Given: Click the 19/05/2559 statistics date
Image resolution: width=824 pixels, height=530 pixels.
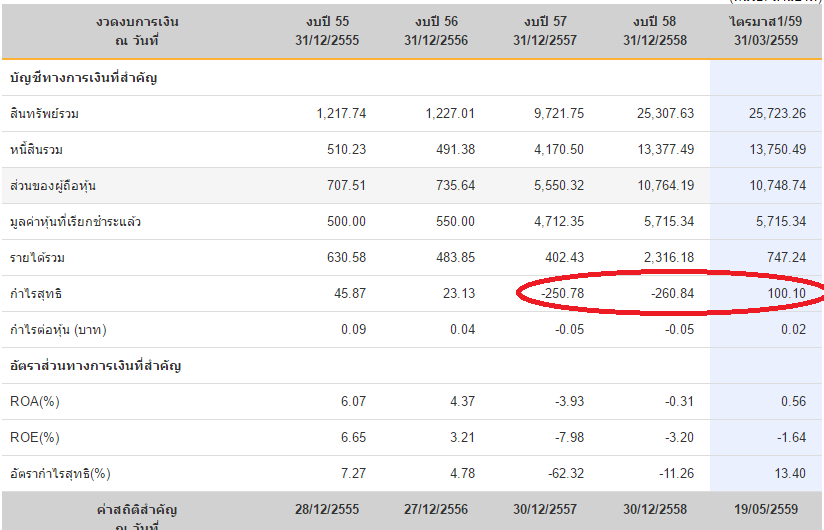Looking at the screenshot, I should [768, 508].
